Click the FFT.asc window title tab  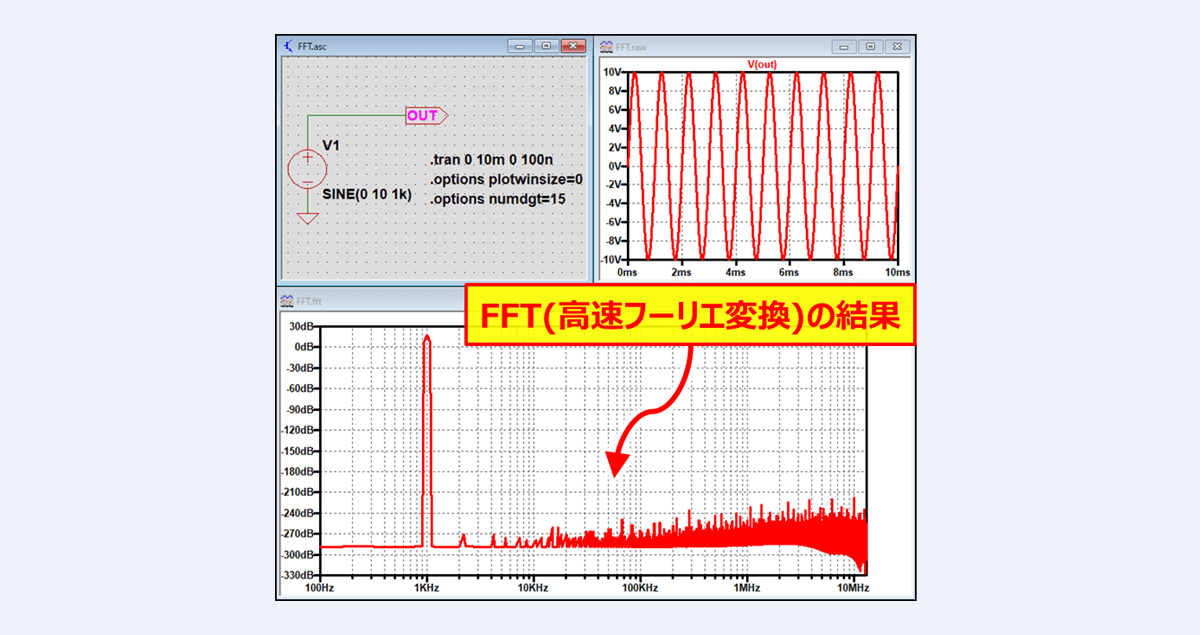click(310, 45)
